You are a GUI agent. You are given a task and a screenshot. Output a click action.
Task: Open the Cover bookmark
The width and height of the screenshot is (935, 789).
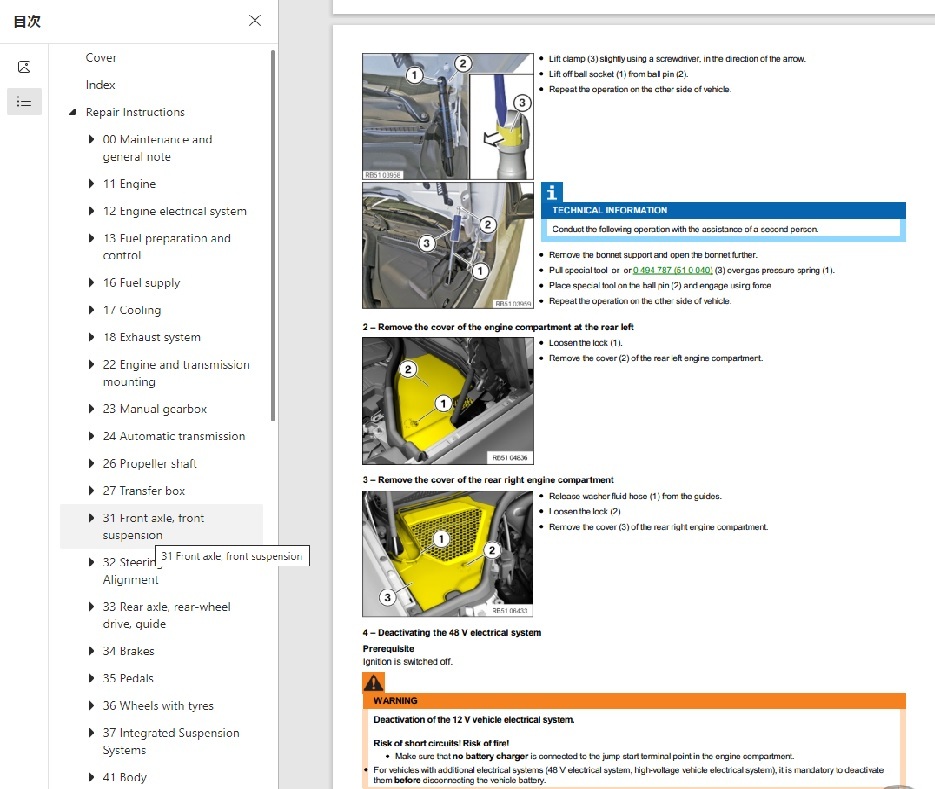click(x=101, y=58)
